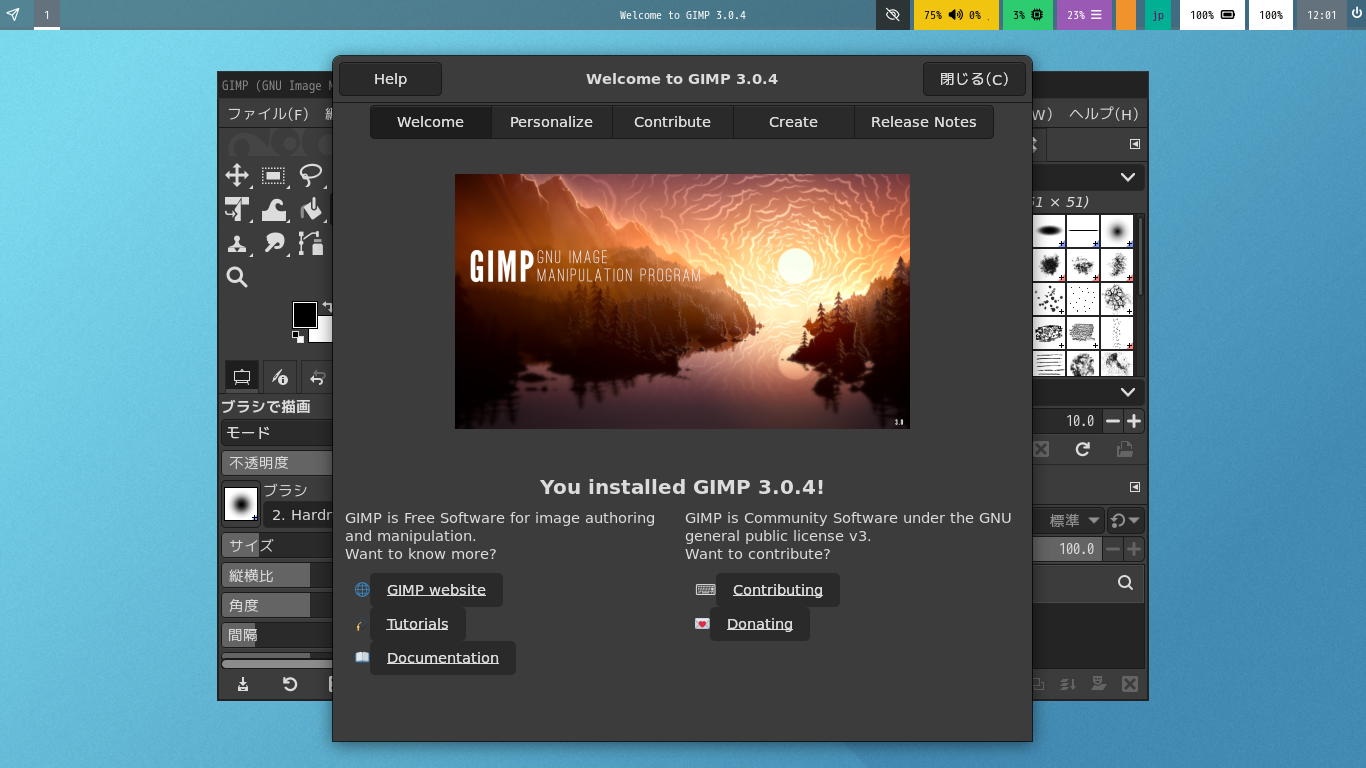Screen dimensions: 1366x768
Task: Open the layer mode group switcher
Action: coord(1126,520)
